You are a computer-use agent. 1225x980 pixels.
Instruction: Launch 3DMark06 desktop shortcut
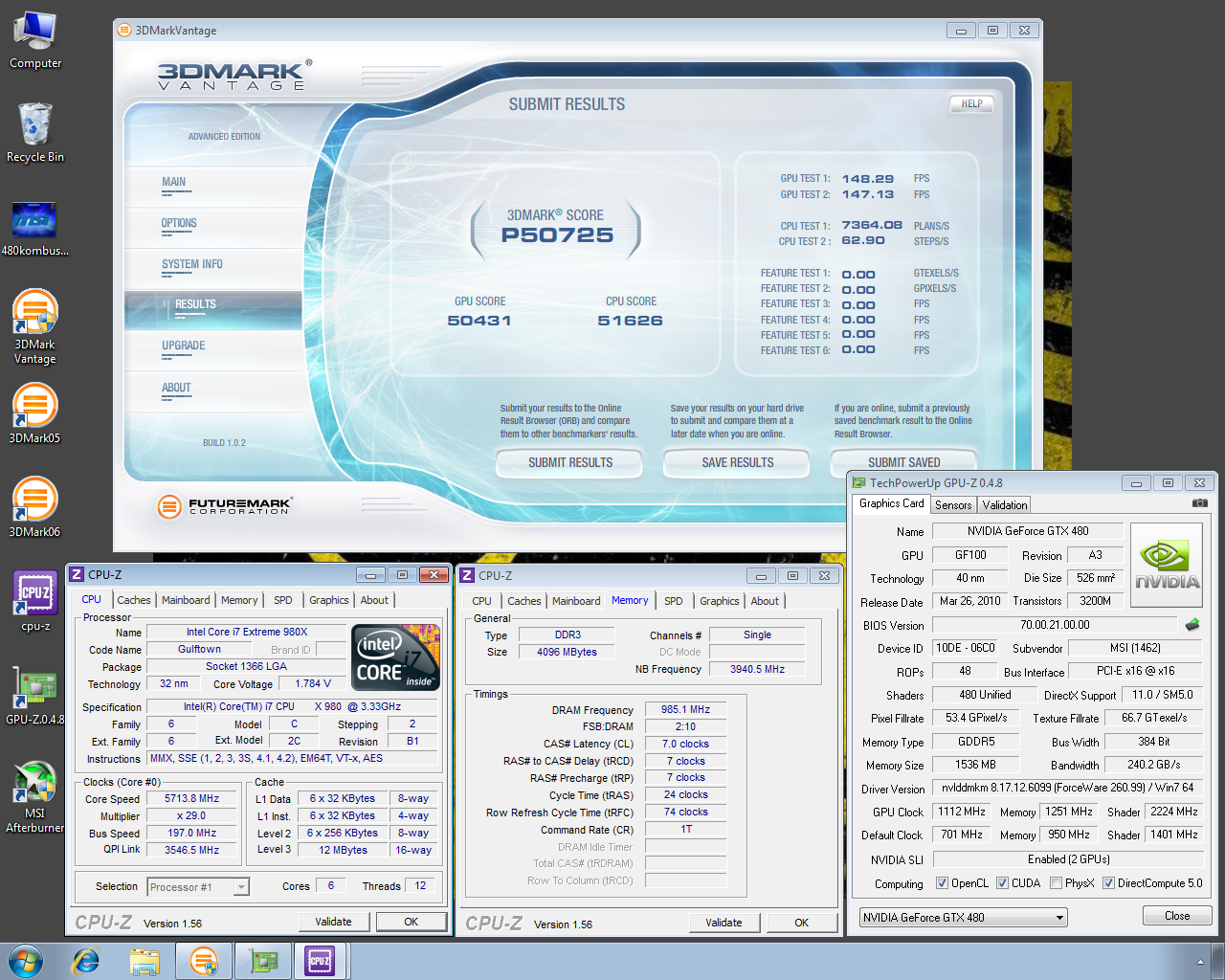(x=35, y=508)
